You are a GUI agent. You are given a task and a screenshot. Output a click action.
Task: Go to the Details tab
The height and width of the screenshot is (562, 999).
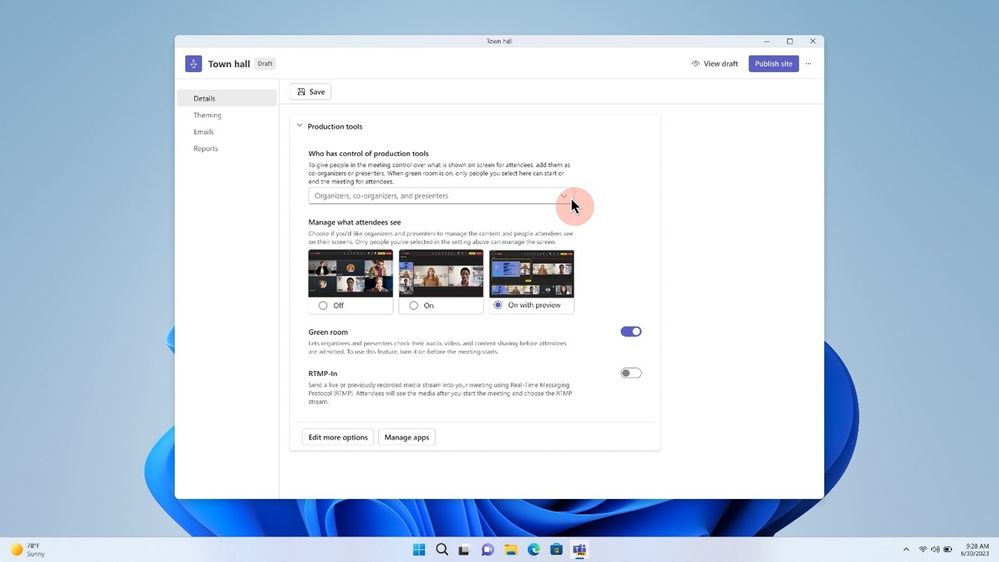tap(227, 98)
